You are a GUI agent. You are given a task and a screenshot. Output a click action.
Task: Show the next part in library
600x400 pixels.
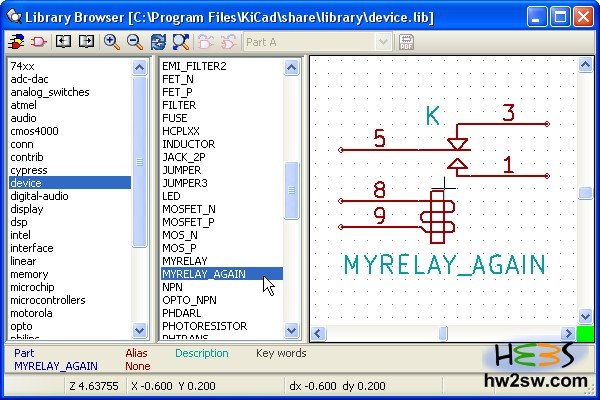point(86,42)
